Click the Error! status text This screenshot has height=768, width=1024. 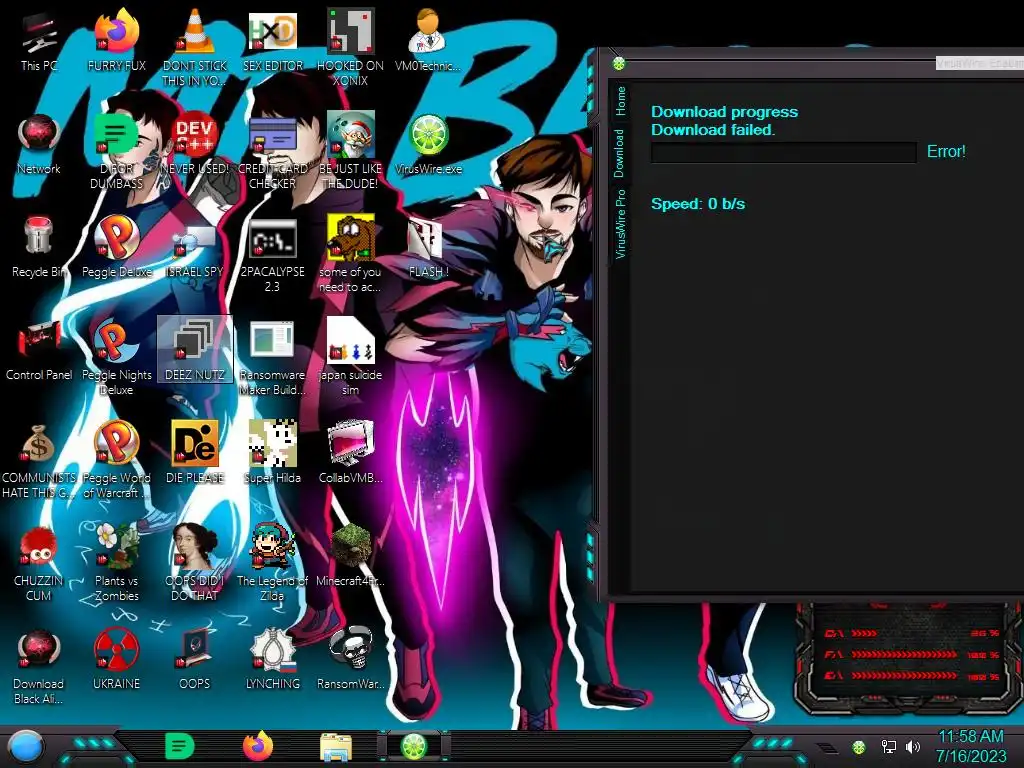click(946, 152)
